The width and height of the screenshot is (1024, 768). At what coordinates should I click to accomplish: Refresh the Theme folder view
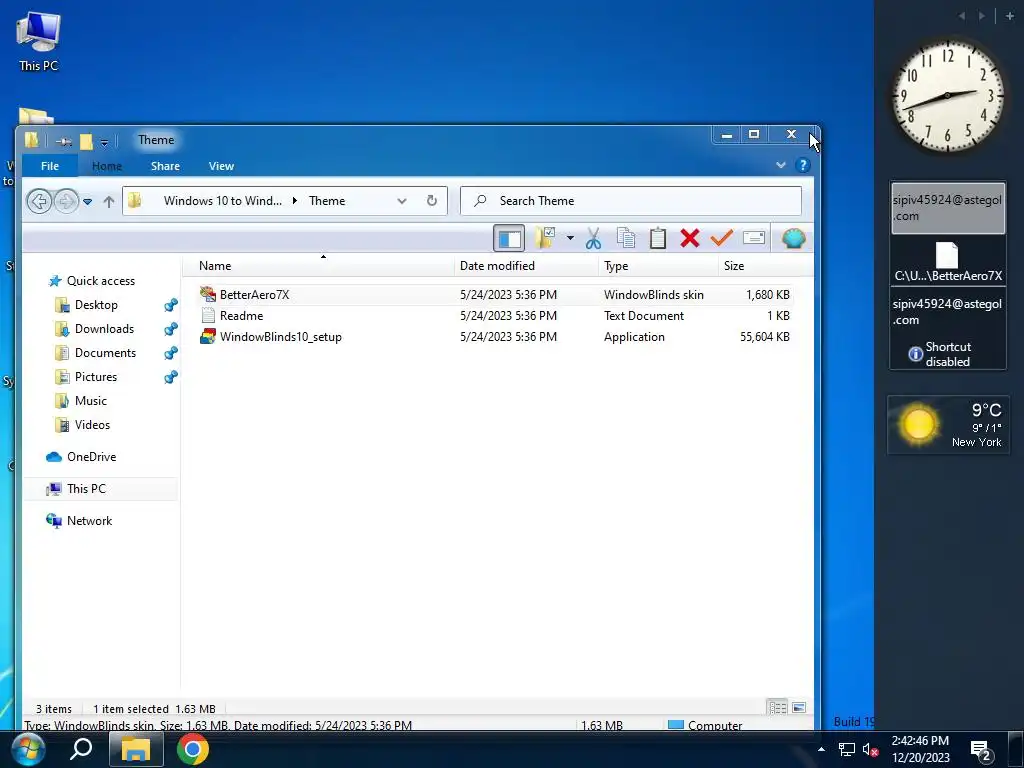point(432,200)
